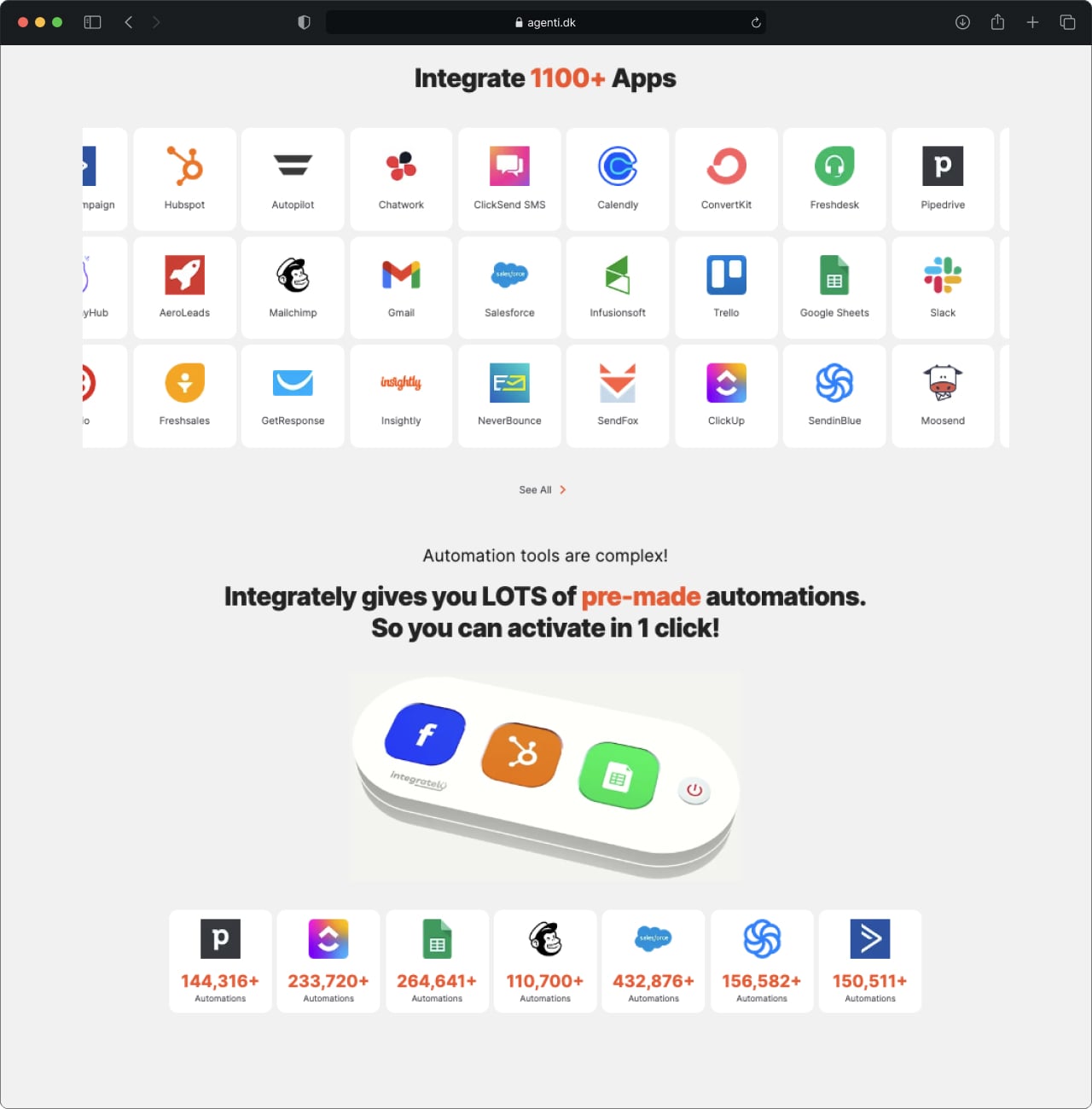Select the Mailchimp app icon in grid

[x=293, y=275]
